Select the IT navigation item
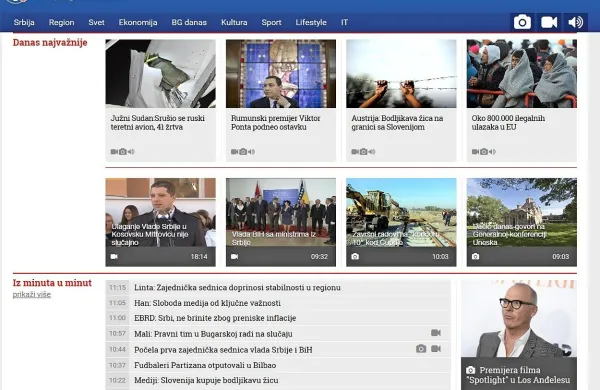The width and height of the screenshot is (600, 390). coord(344,23)
